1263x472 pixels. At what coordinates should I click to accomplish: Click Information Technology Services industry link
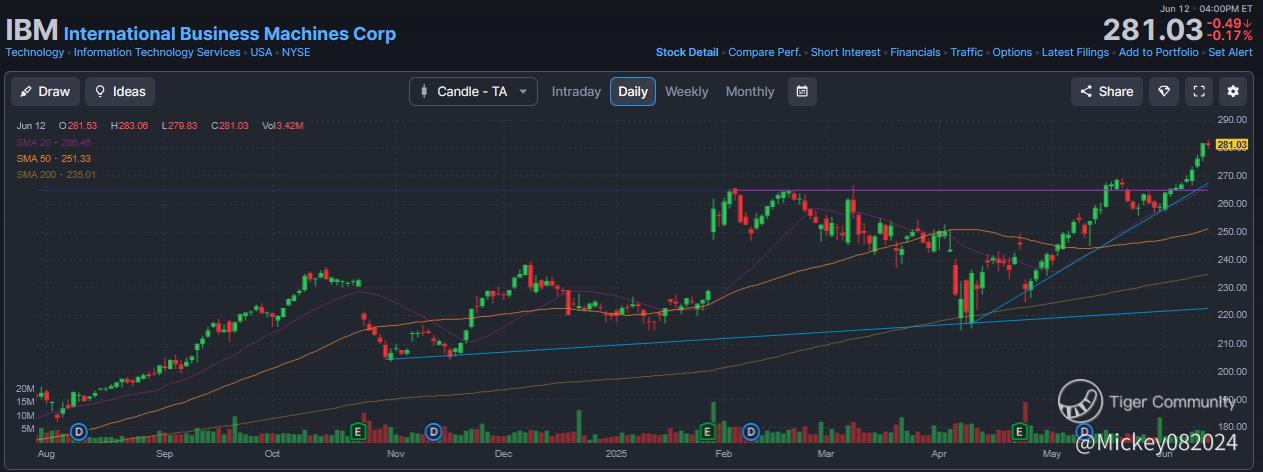coord(157,52)
